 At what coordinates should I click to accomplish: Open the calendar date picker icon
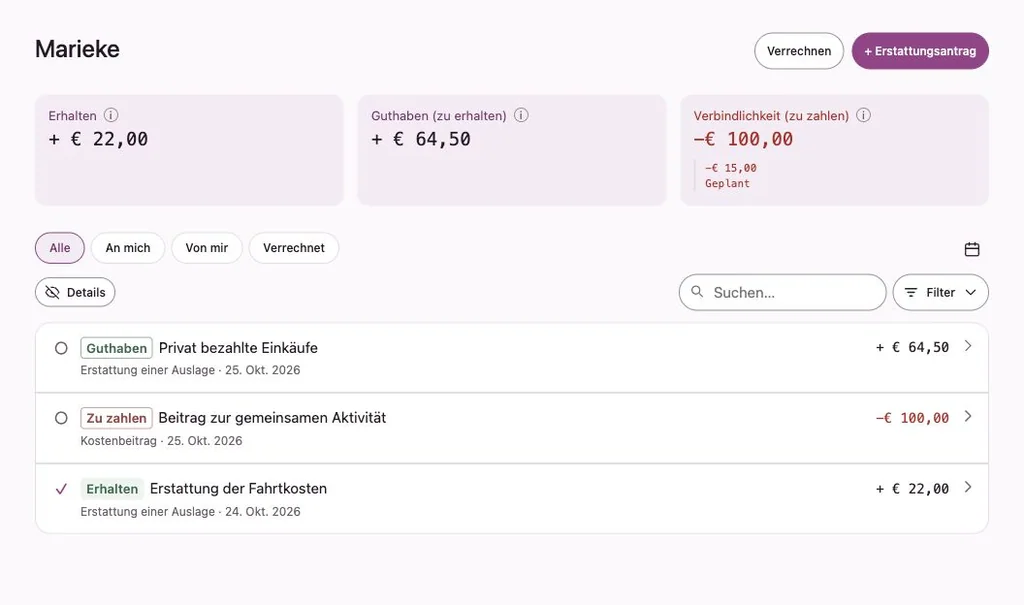(972, 249)
